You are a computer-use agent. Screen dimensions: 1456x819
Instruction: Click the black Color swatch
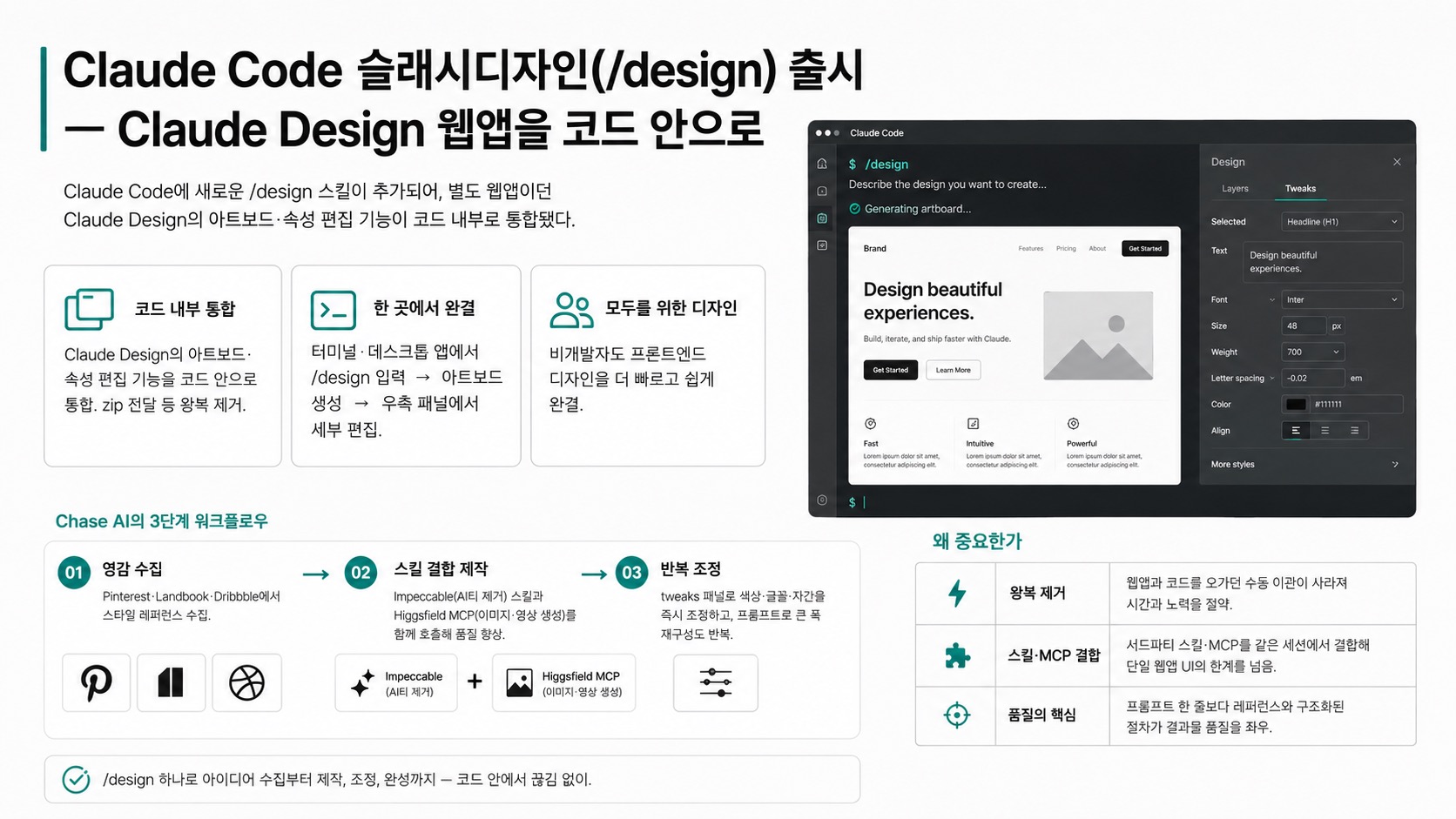coord(1296,405)
